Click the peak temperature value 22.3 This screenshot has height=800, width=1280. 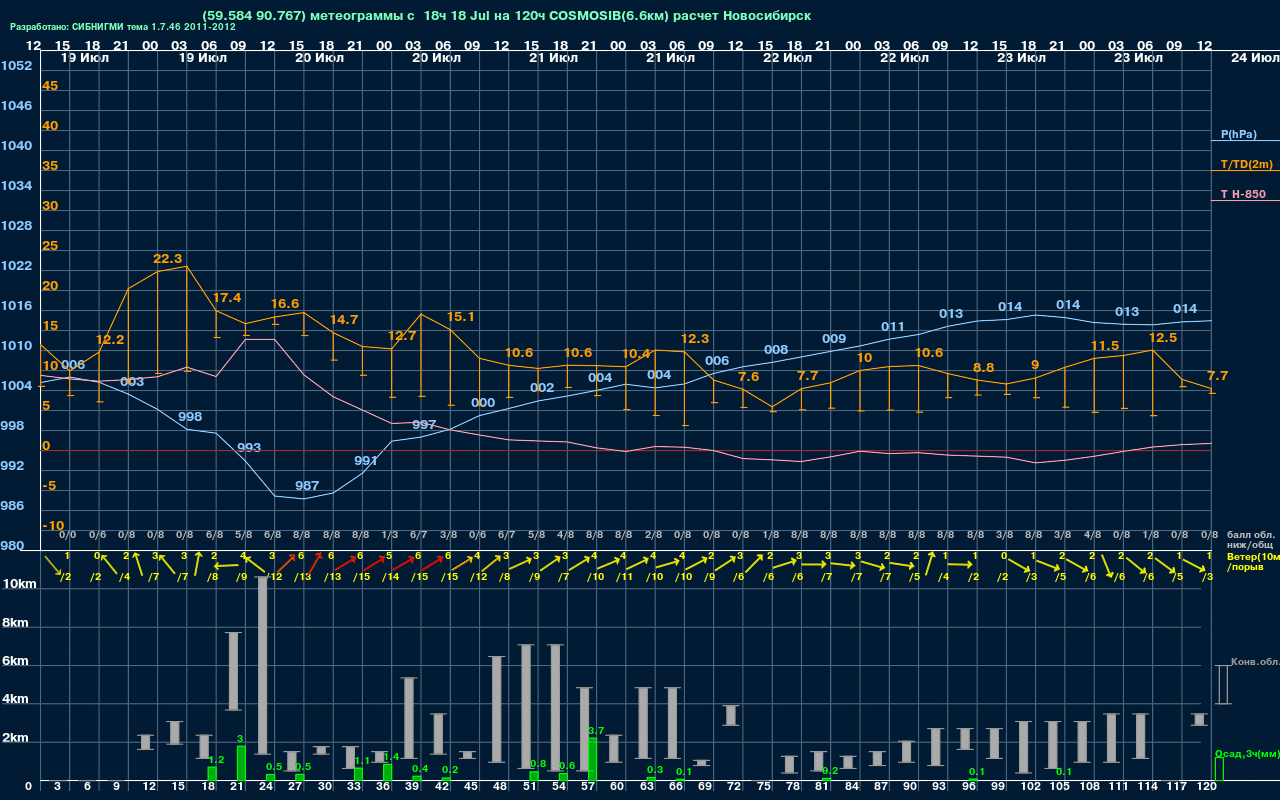point(167,258)
